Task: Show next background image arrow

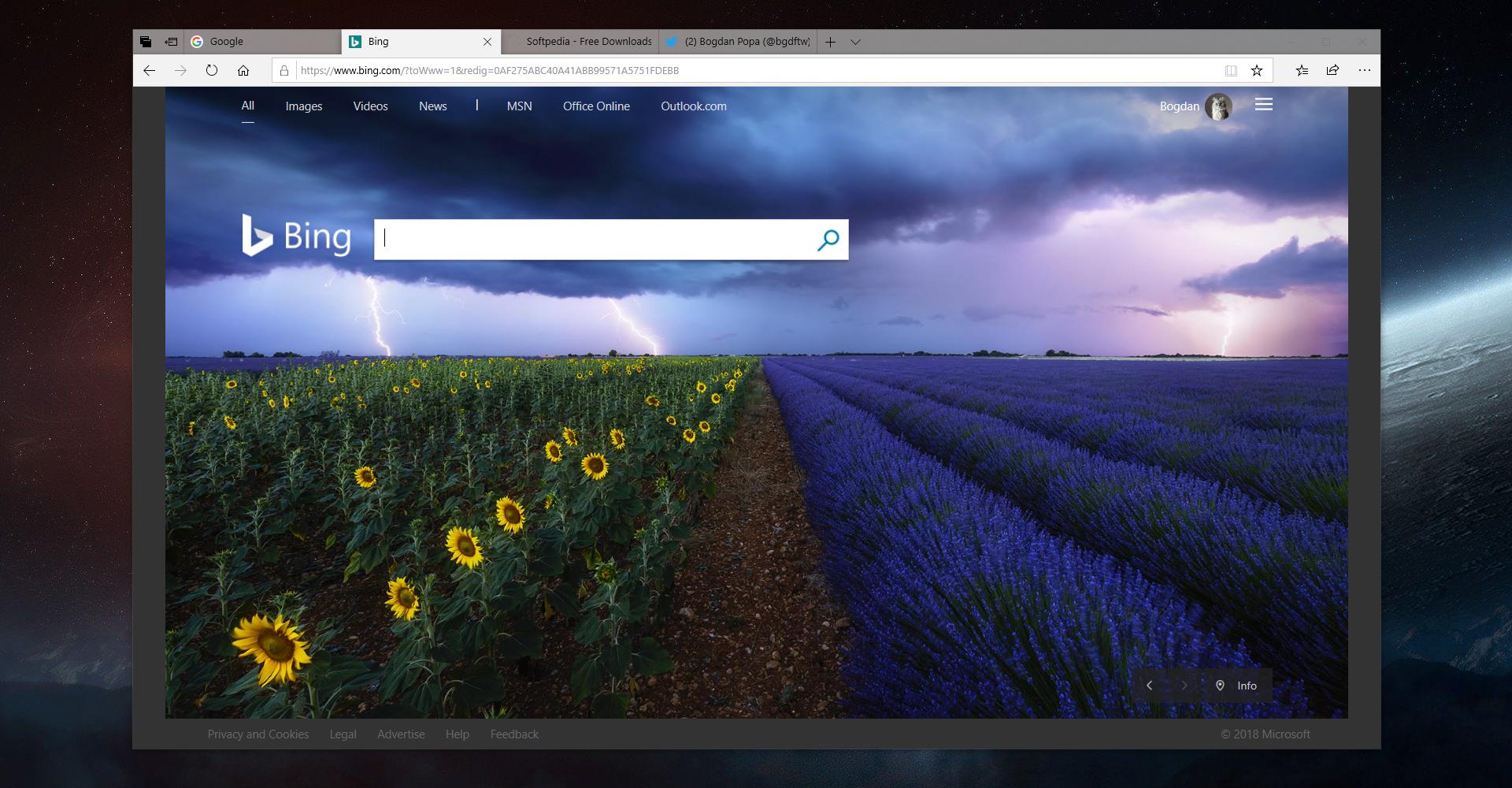Action: [1184, 686]
